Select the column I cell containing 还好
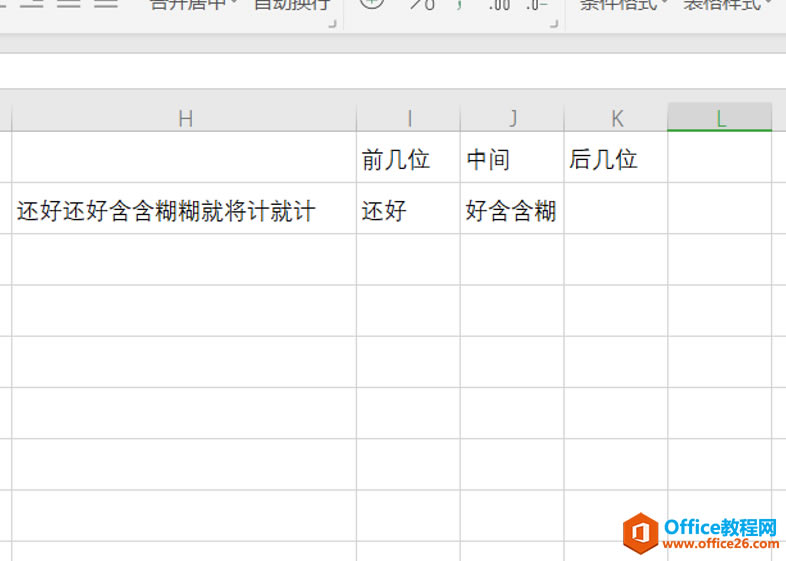This screenshot has height=561, width=786. click(x=409, y=209)
